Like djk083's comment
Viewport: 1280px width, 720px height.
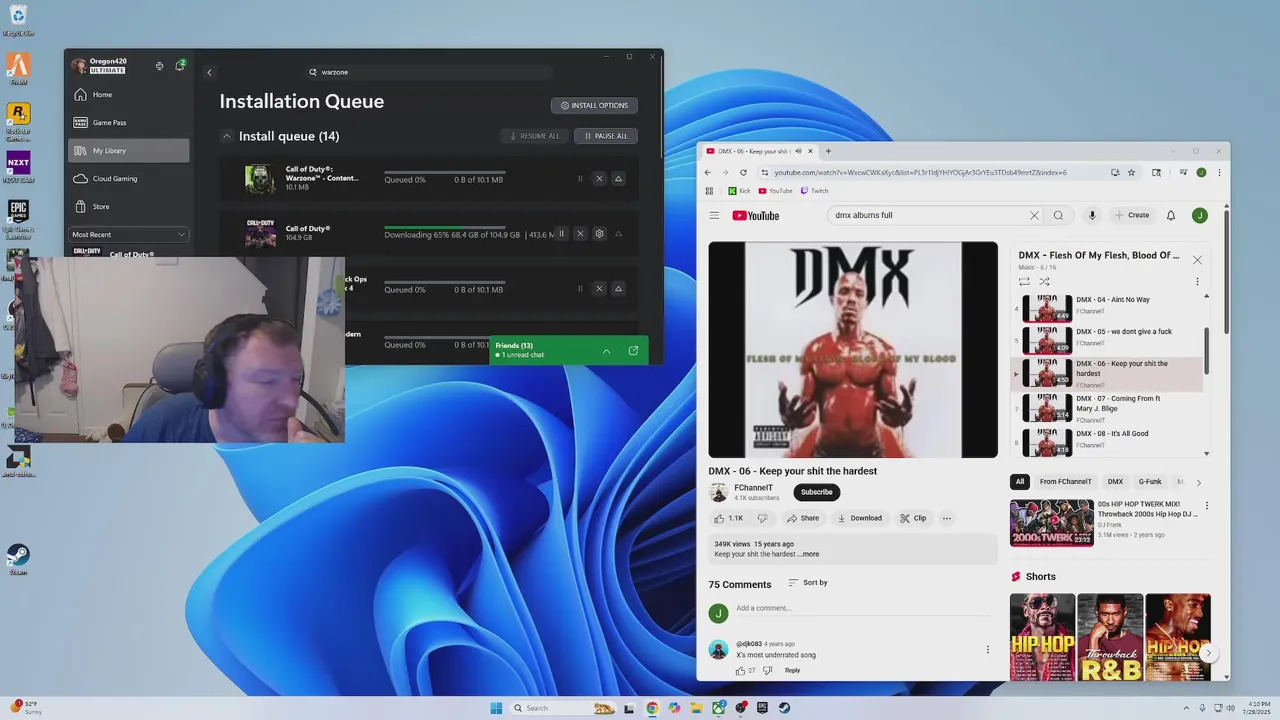(741, 670)
